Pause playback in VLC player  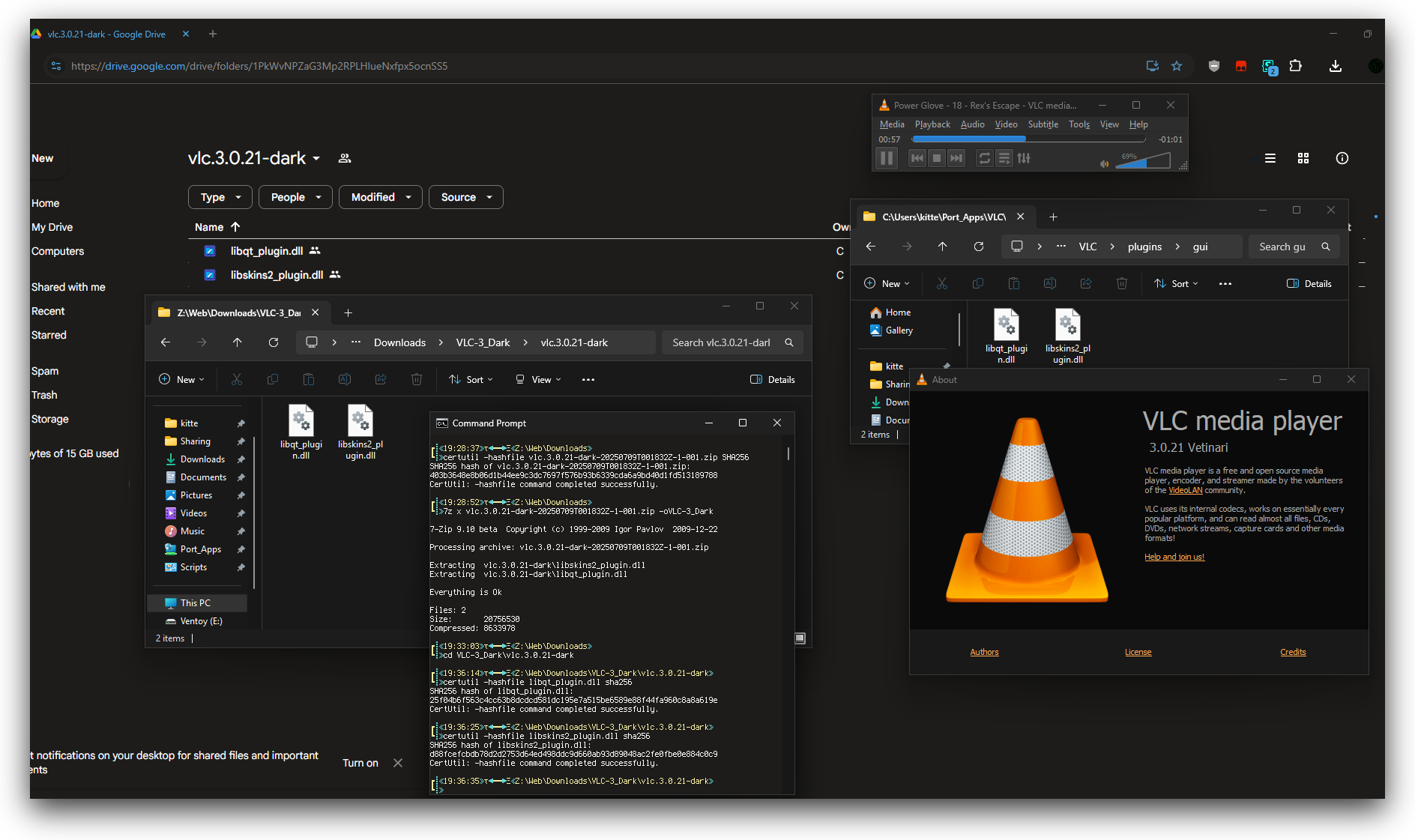coord(887,158)
